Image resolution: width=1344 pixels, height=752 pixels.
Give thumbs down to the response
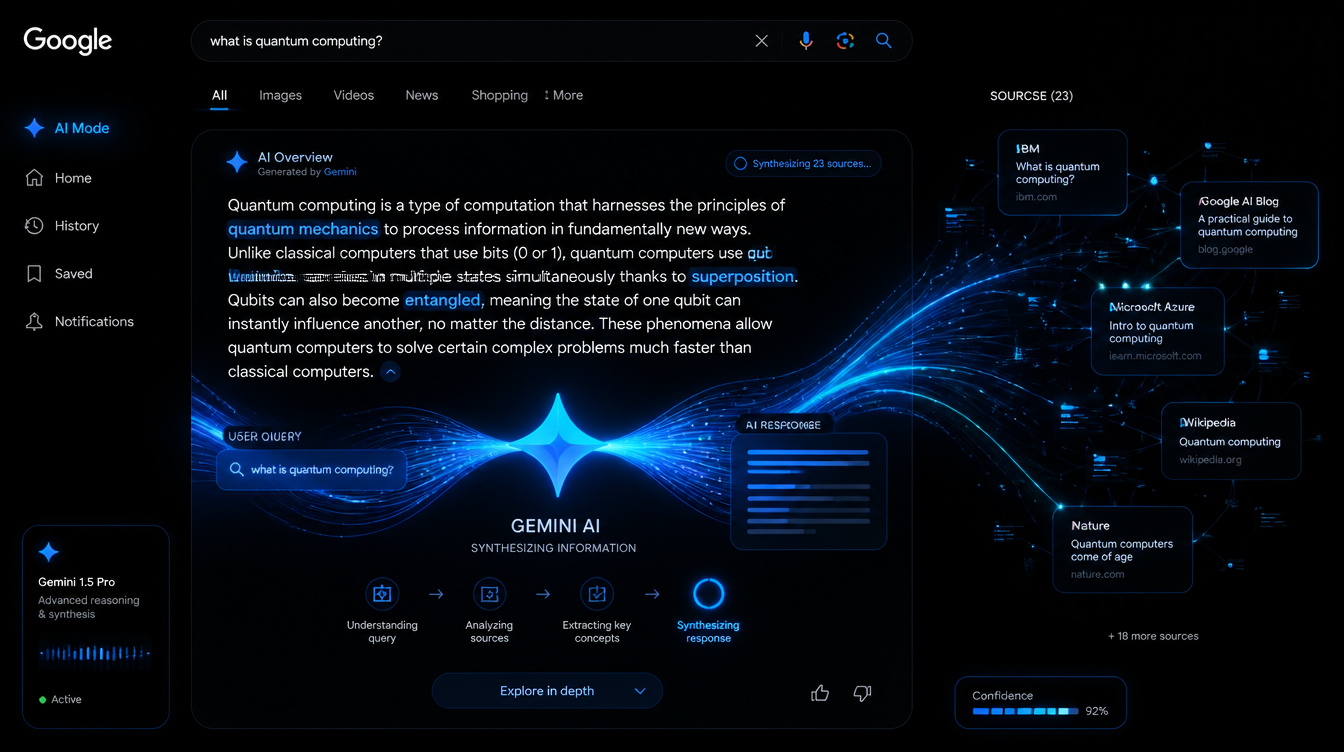tap(862, 692)
